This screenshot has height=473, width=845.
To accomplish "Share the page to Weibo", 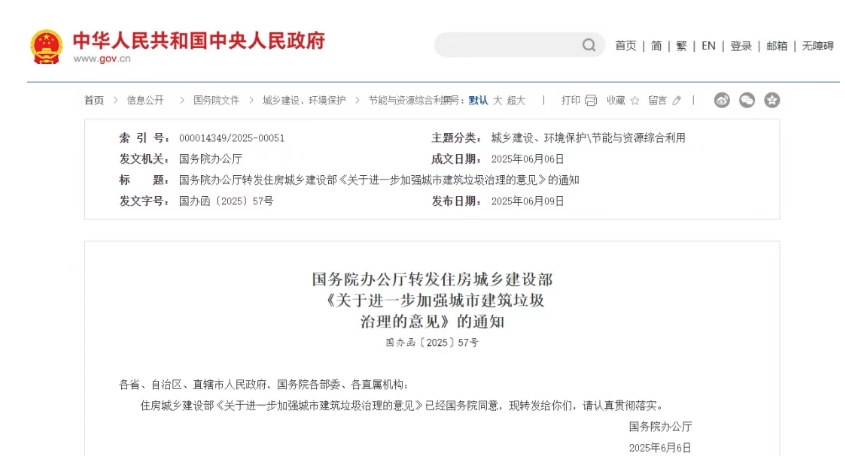I will point(722,100).
